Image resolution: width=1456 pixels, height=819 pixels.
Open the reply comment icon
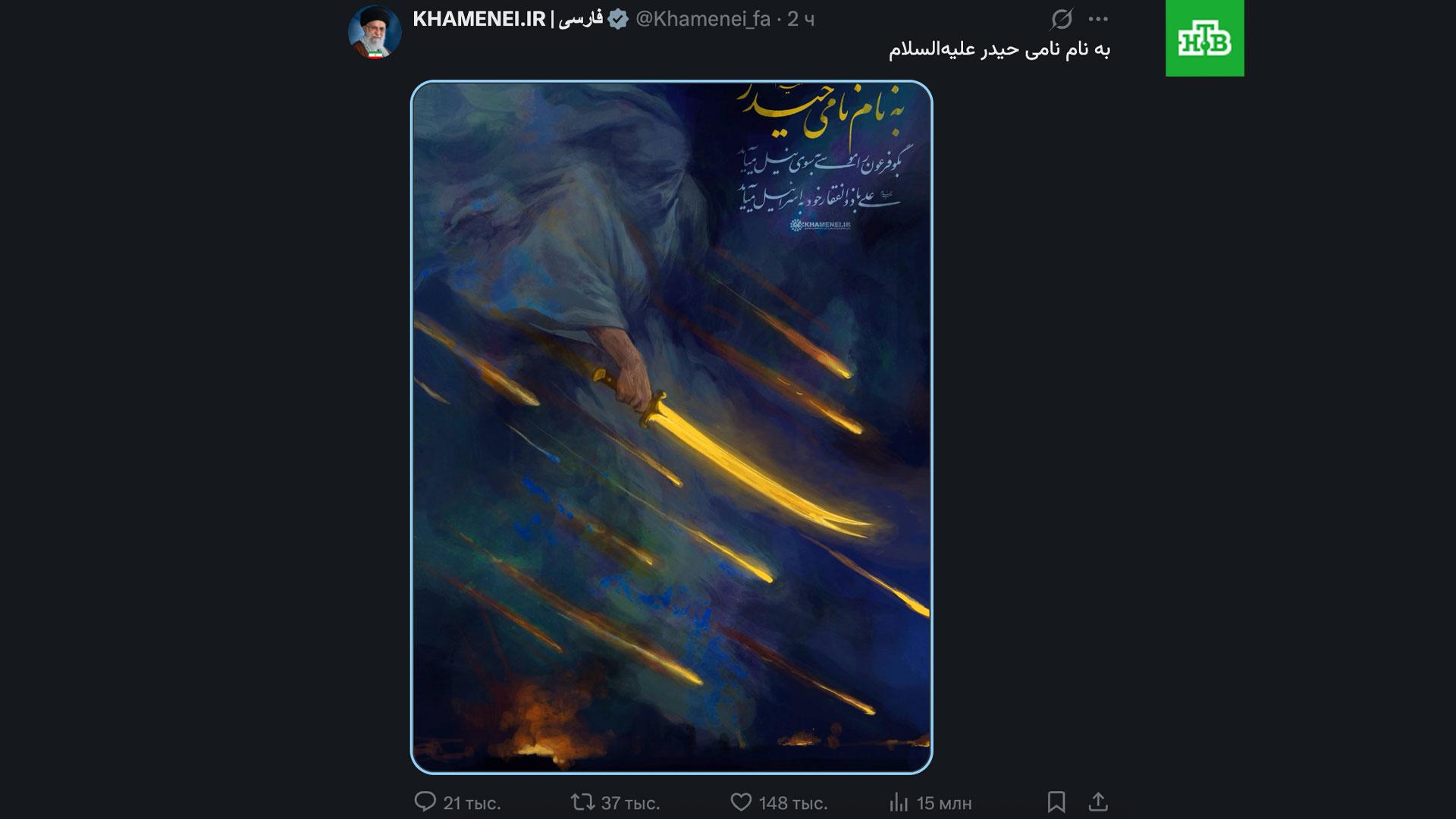point(425,802)
